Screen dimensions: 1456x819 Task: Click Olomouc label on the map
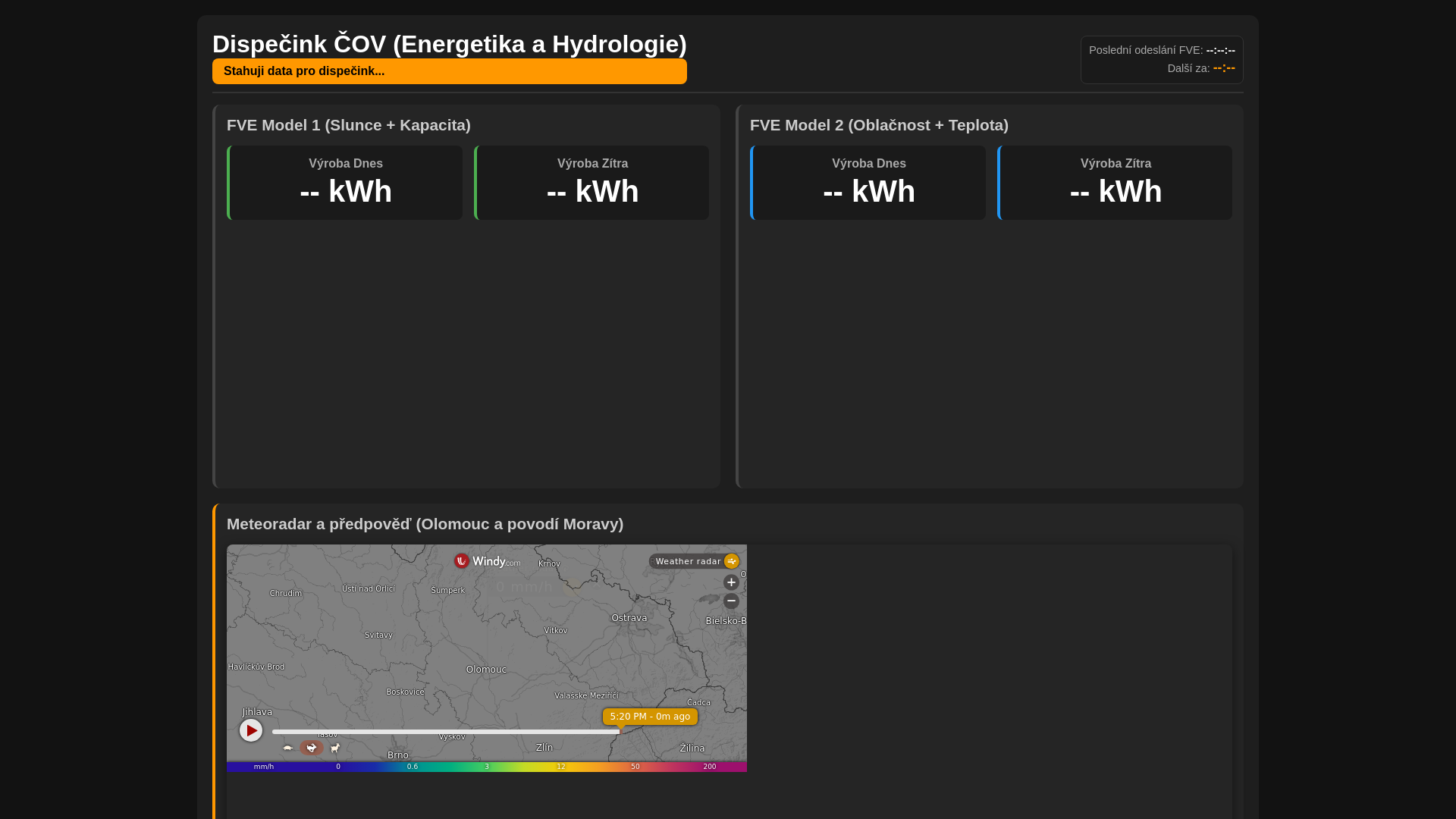(x=486, y=670)
